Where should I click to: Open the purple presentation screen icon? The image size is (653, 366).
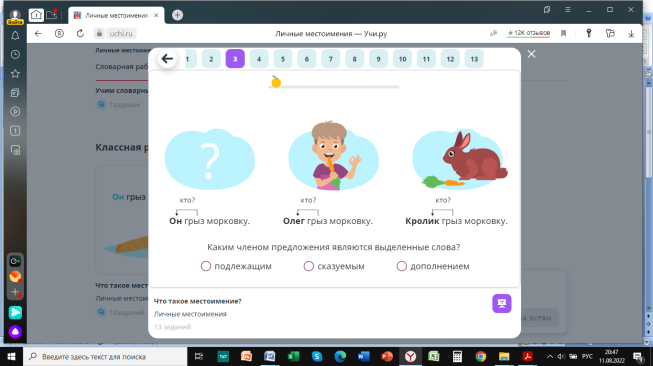[501, 304]
